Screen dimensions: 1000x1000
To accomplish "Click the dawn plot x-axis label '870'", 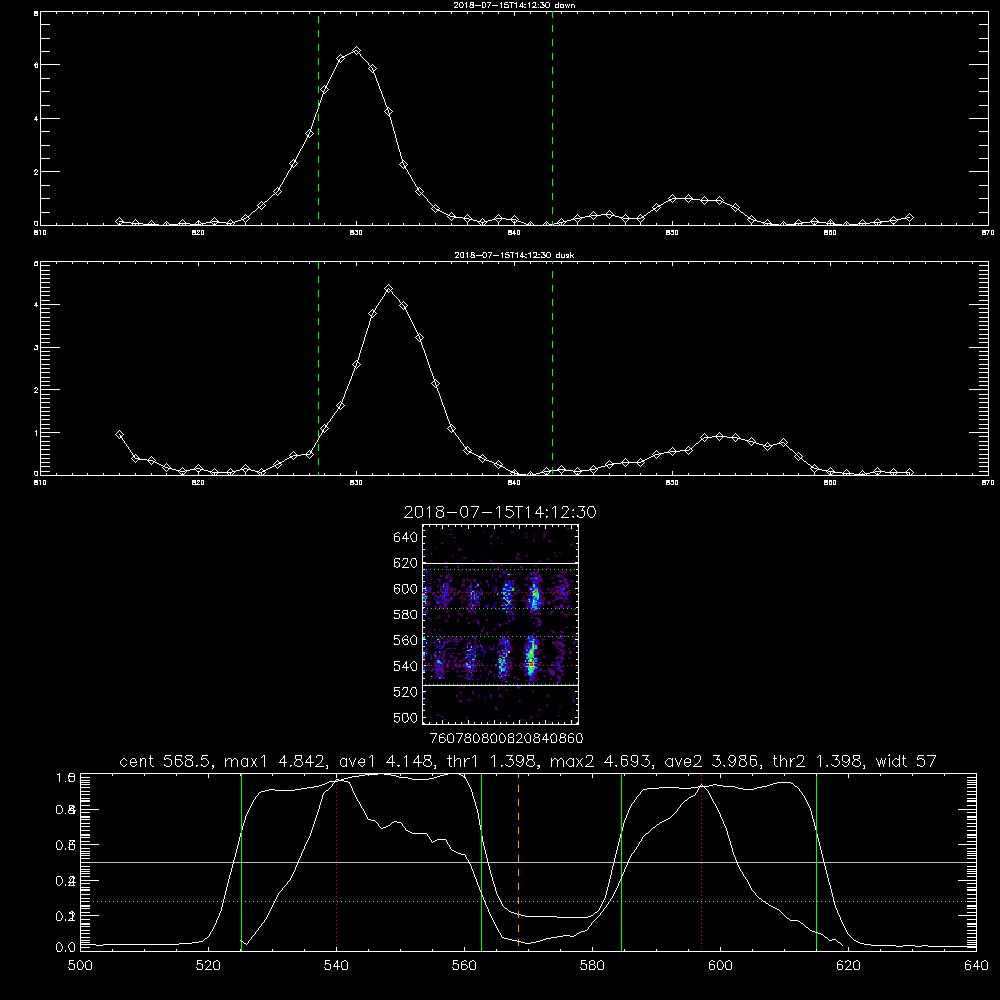I will [988, 233].
